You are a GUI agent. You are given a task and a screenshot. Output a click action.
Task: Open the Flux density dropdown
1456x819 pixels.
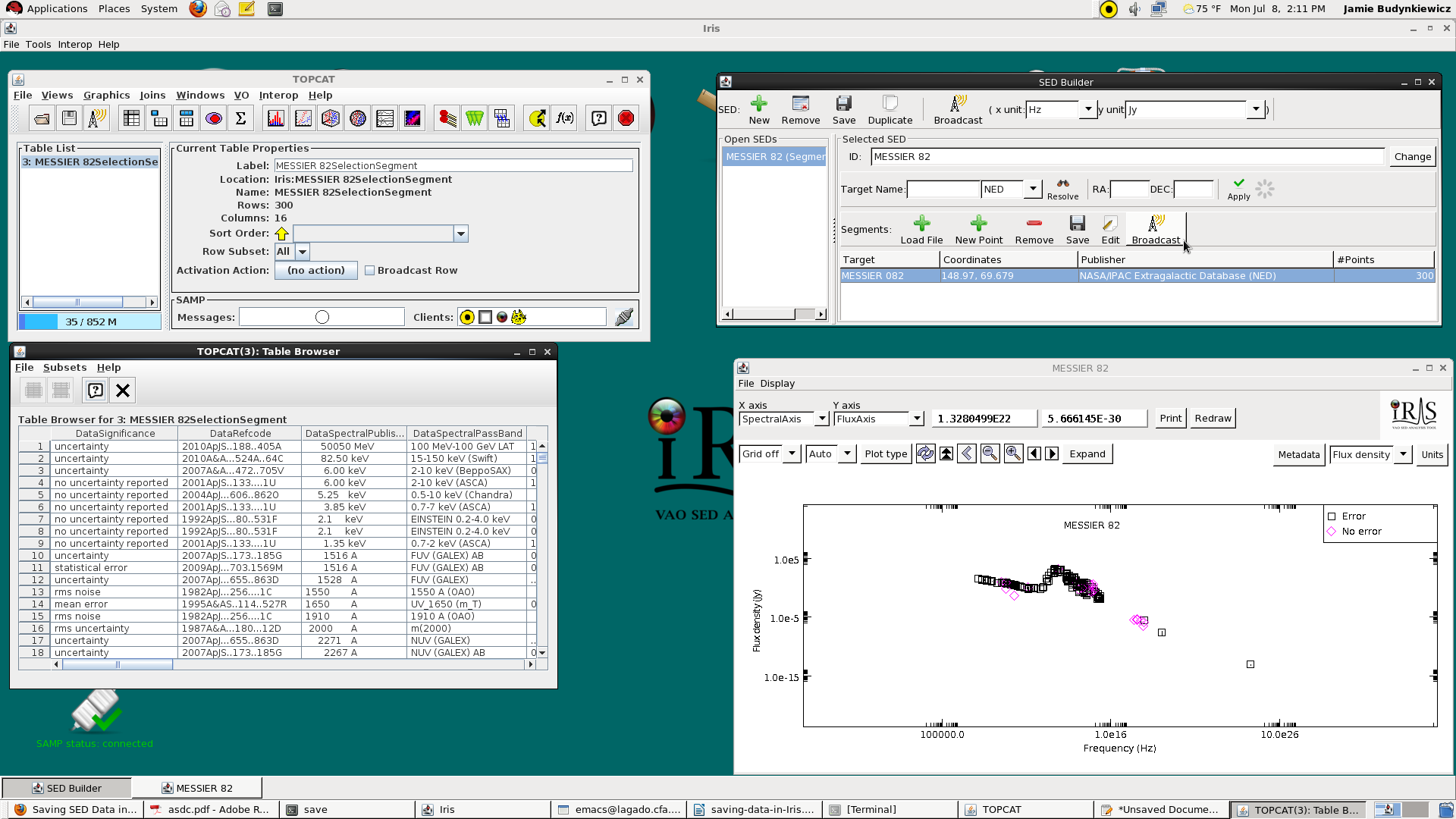[x=1404, y=454]
